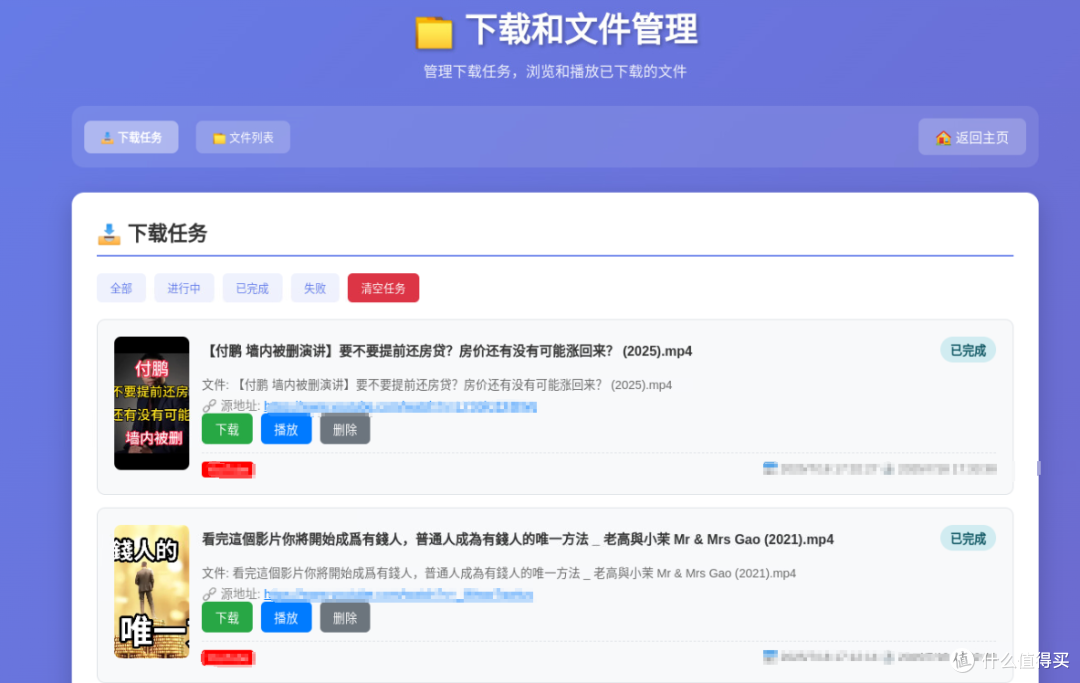Click file name line 文件: 【付鹏 墙内被删演讲】

coord(437,385)
